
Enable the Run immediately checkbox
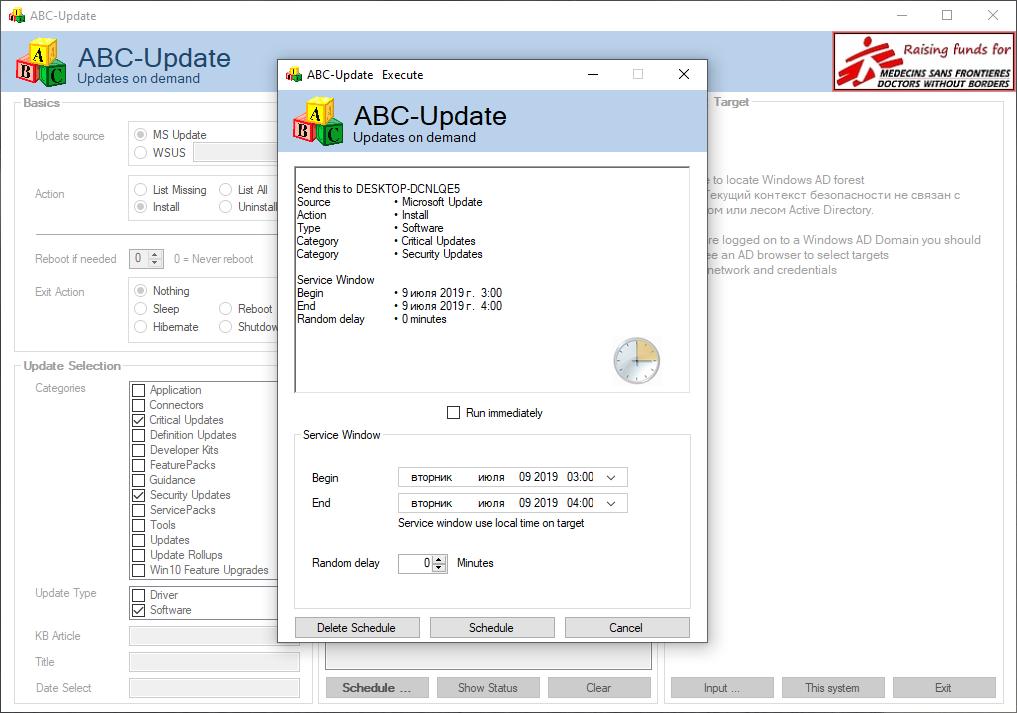pos(453,413)
